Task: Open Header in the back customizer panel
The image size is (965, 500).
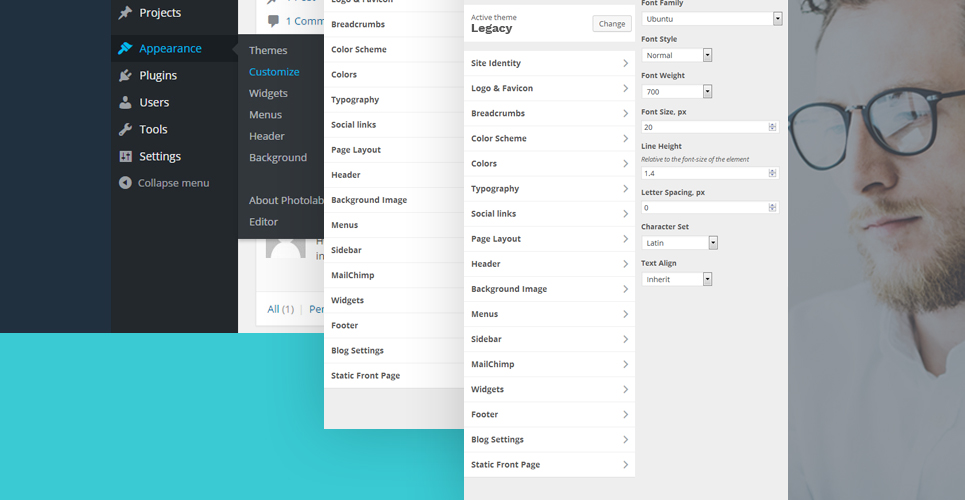Action: [x=394, y=175]
